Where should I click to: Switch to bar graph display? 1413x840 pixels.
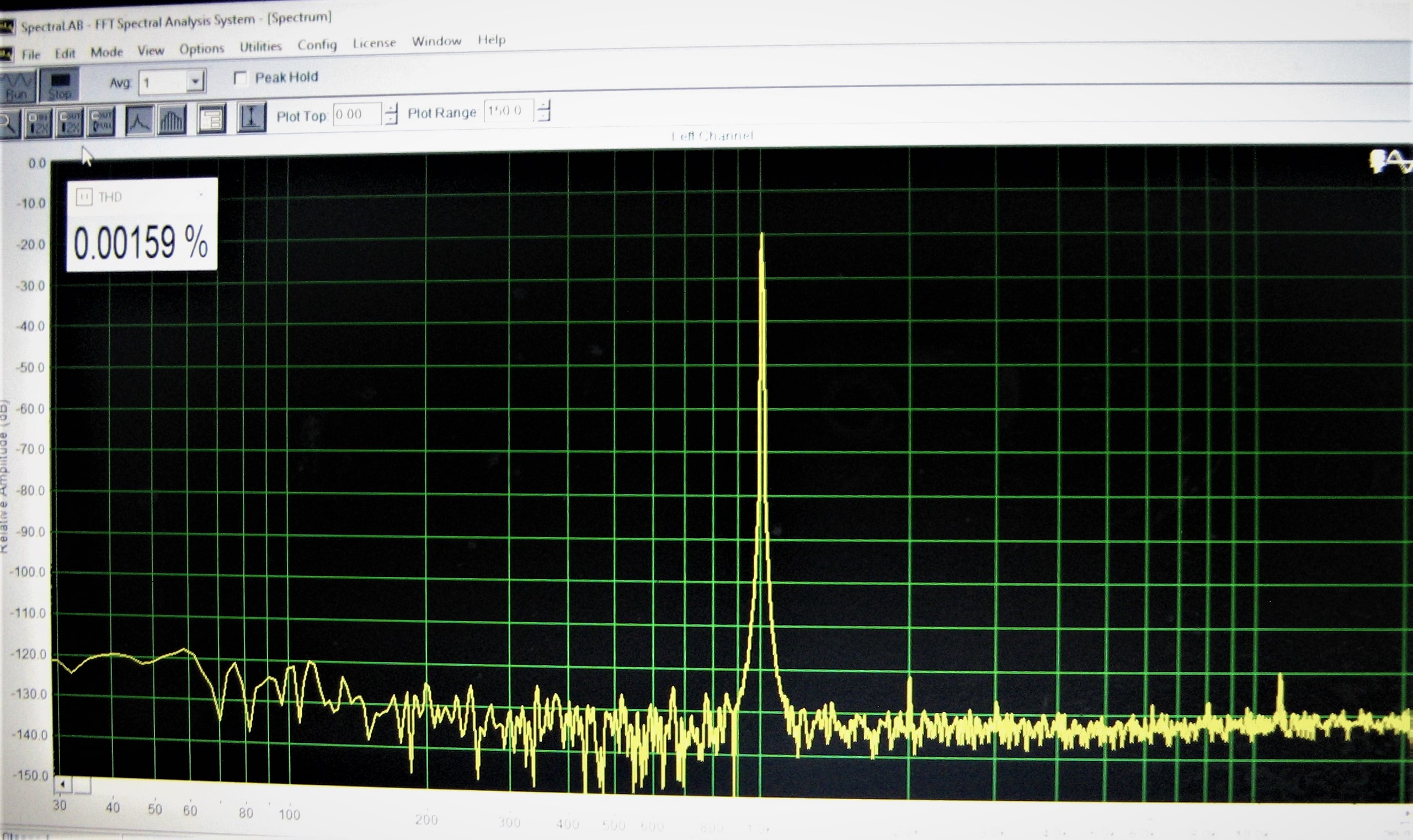[172, 120]
